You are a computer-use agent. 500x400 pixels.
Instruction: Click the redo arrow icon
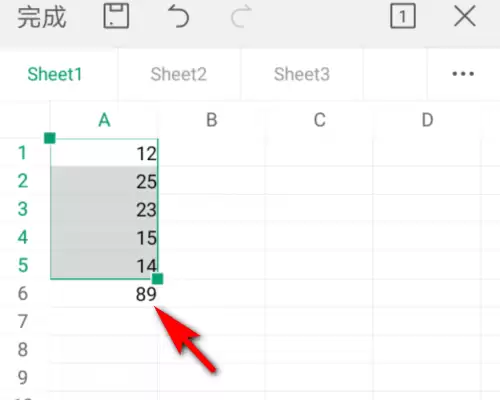(x=241, y=16)
